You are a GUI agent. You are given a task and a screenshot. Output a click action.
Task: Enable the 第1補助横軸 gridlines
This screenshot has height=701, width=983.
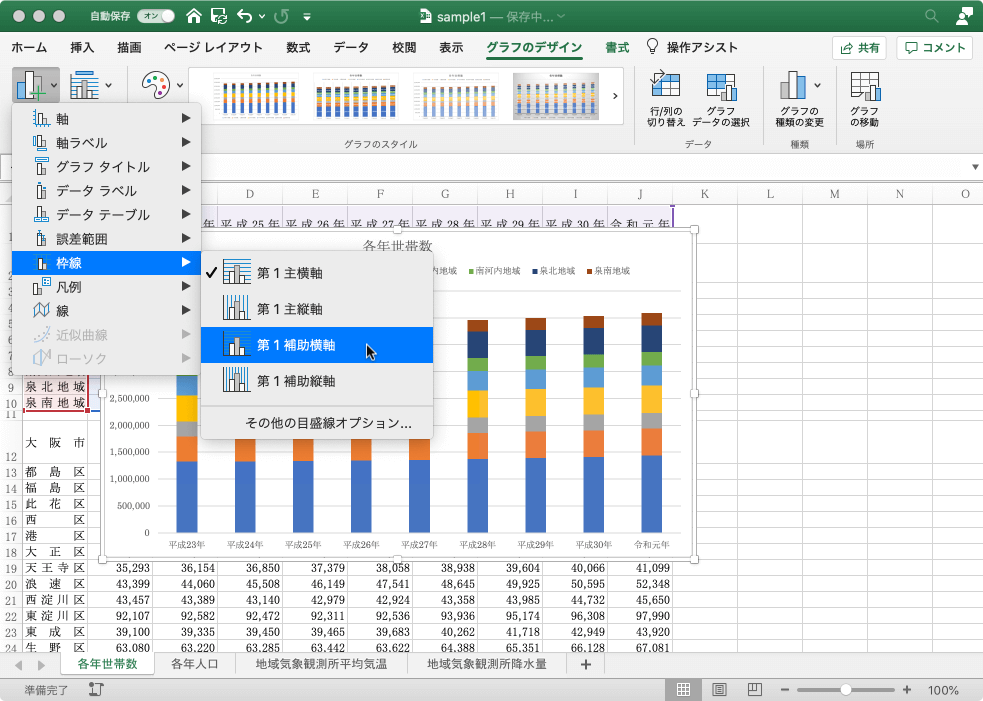point(317,345)
